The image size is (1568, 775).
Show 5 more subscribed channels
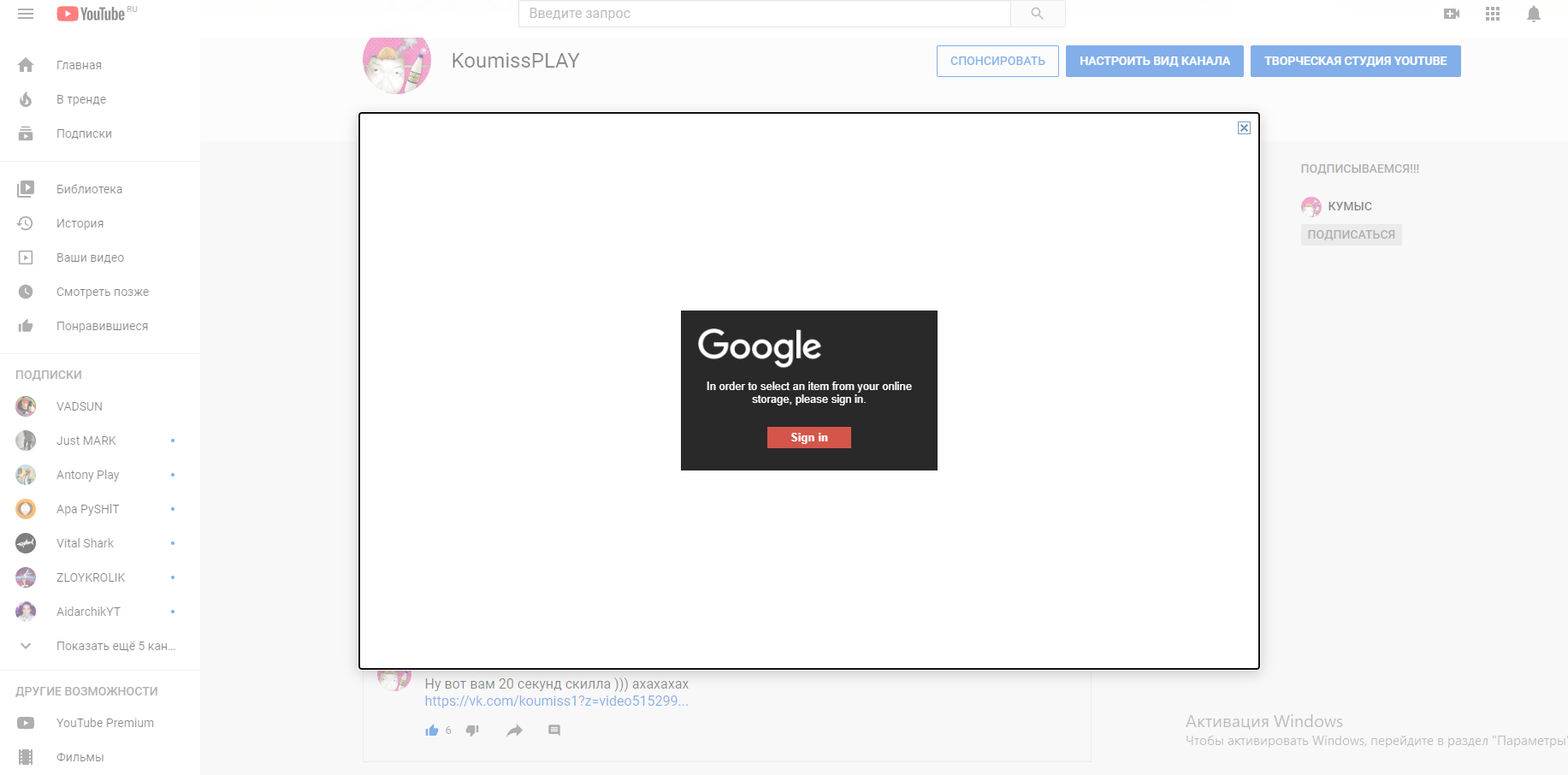tap(115, 646)
